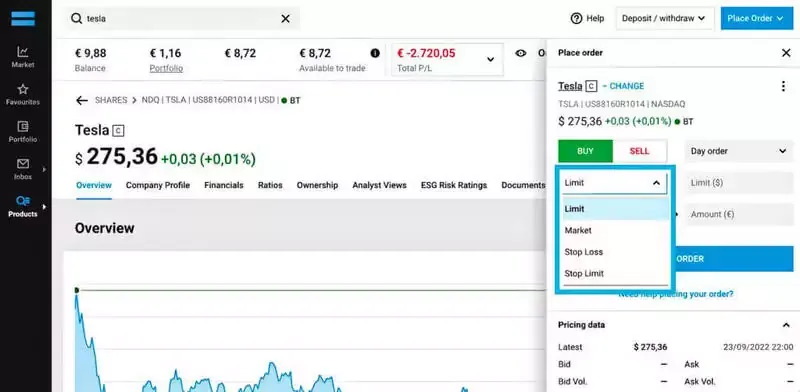Click into the Amount (€) field
The image size is (800, 392).
(738, 214)
